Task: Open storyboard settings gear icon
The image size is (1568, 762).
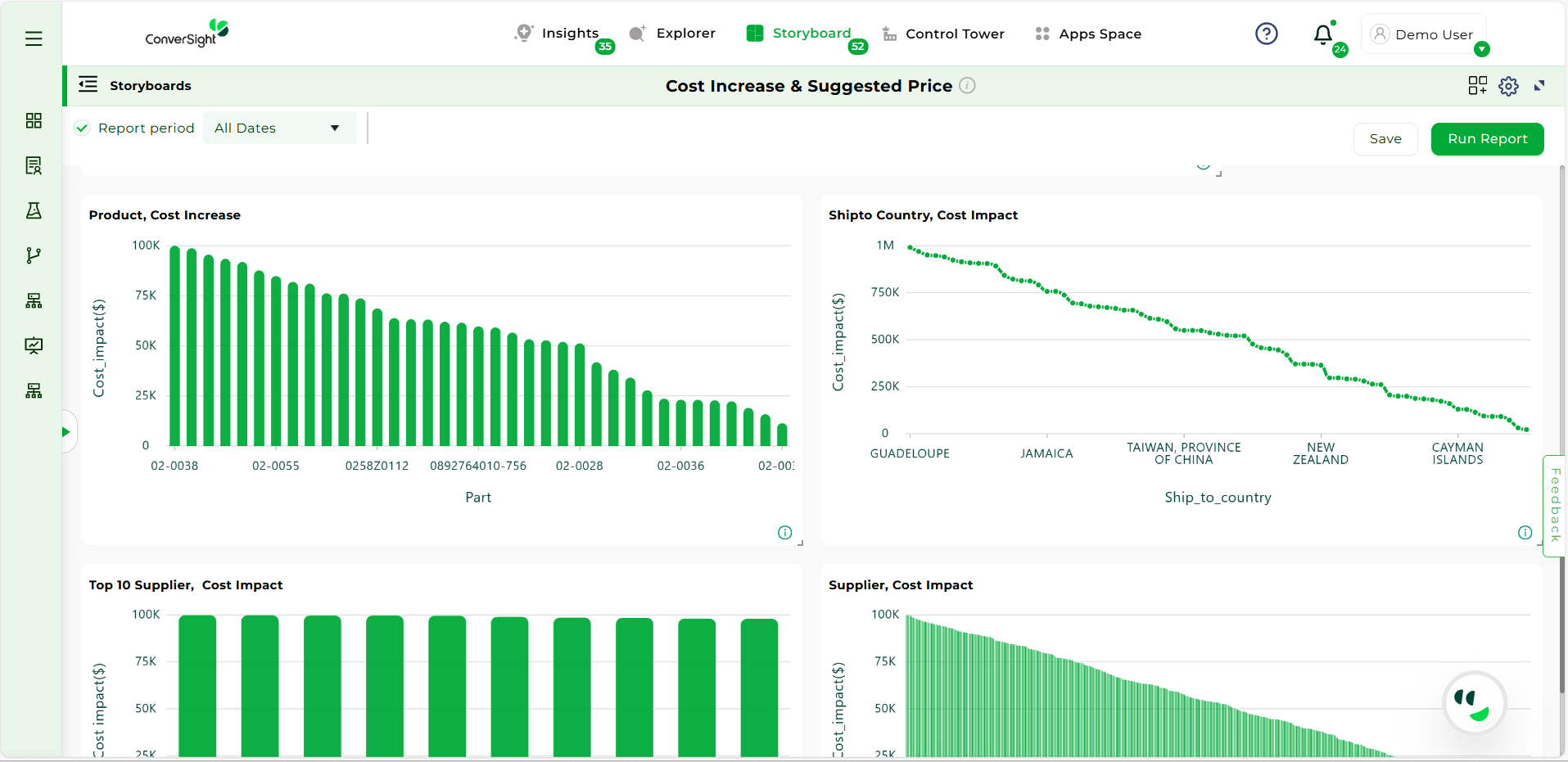Action: (x=1508, y=86)
